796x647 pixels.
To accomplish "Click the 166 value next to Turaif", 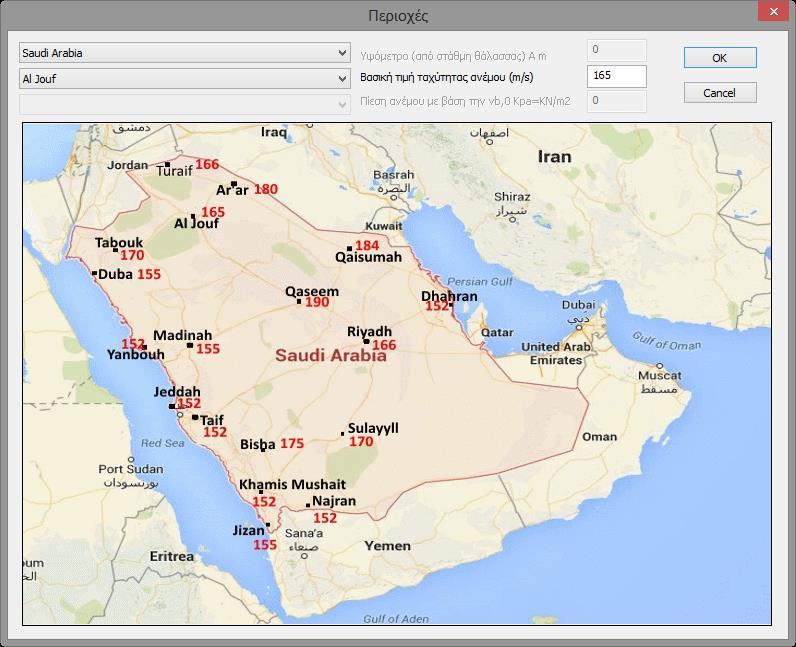I will tap(207, 165).
